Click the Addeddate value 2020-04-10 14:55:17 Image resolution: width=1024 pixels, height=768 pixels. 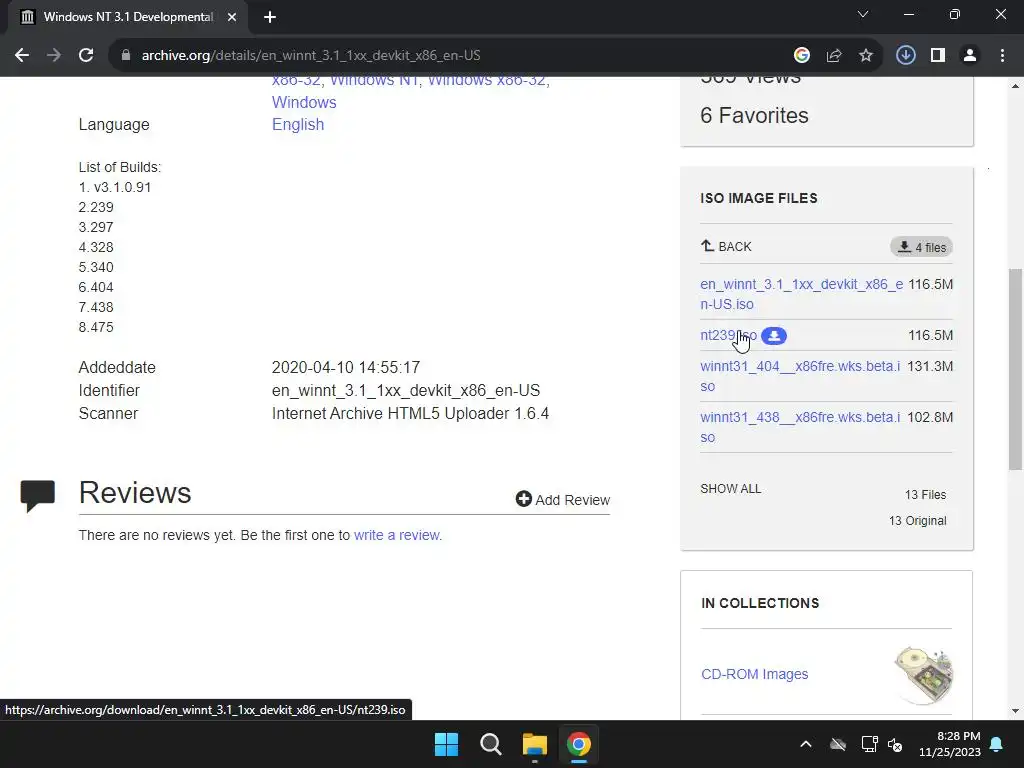coord(345,367)
